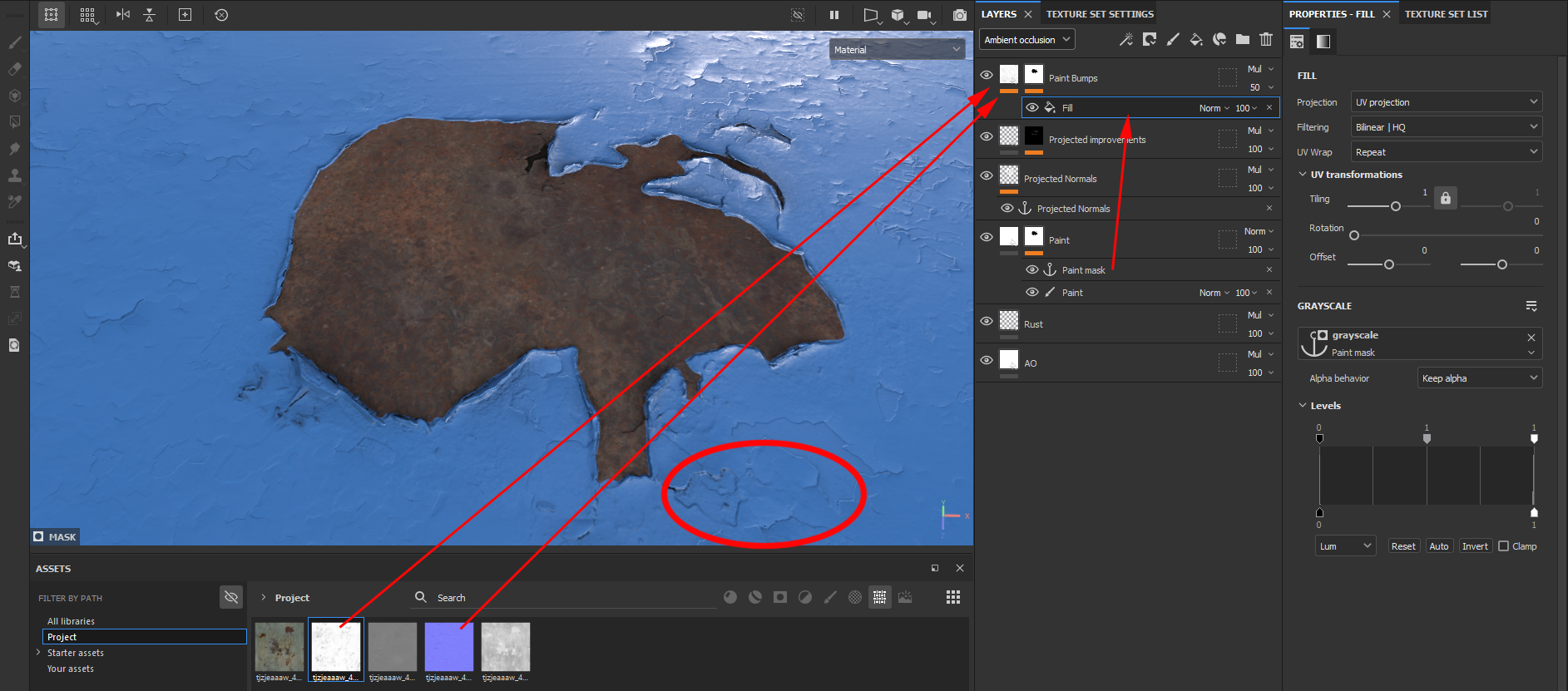Click the add paint layer brush icon
This screenshot has height=691, width=1568.
pos(1173,39)
